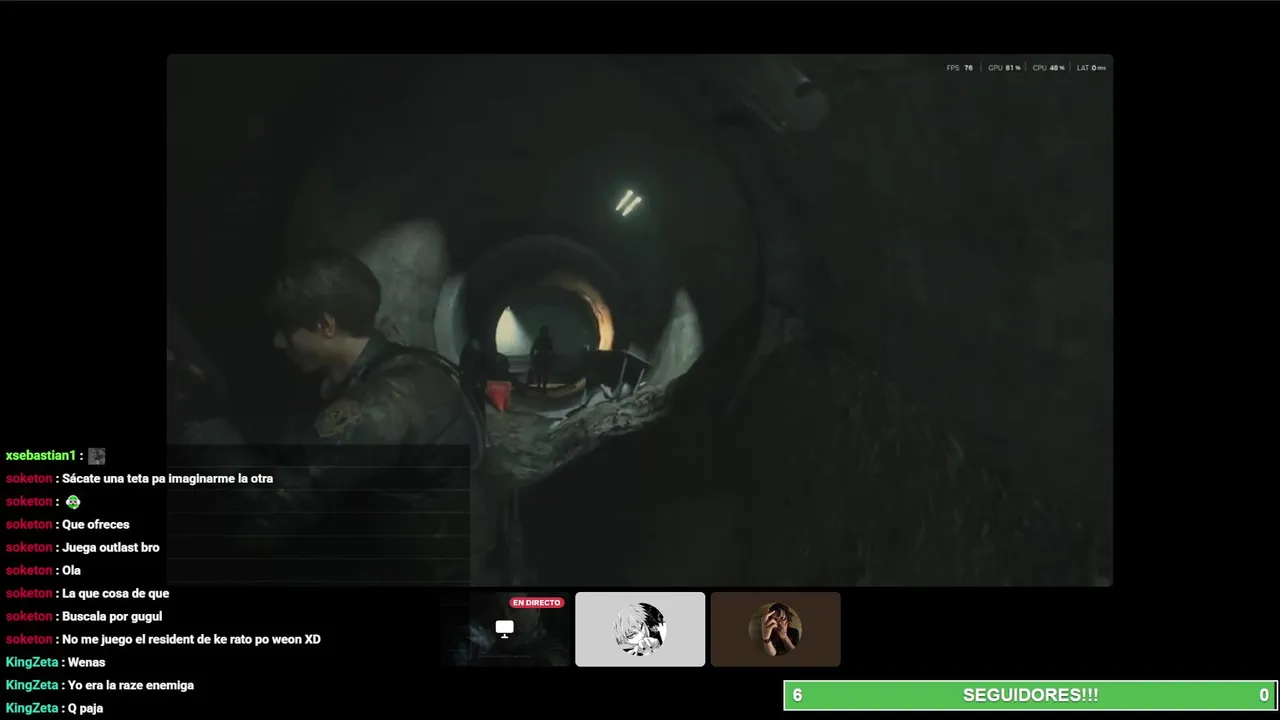The image size is (1280, 720).
Task: Click chat message "Que ofreces"
Action: (x=95, y=525)
